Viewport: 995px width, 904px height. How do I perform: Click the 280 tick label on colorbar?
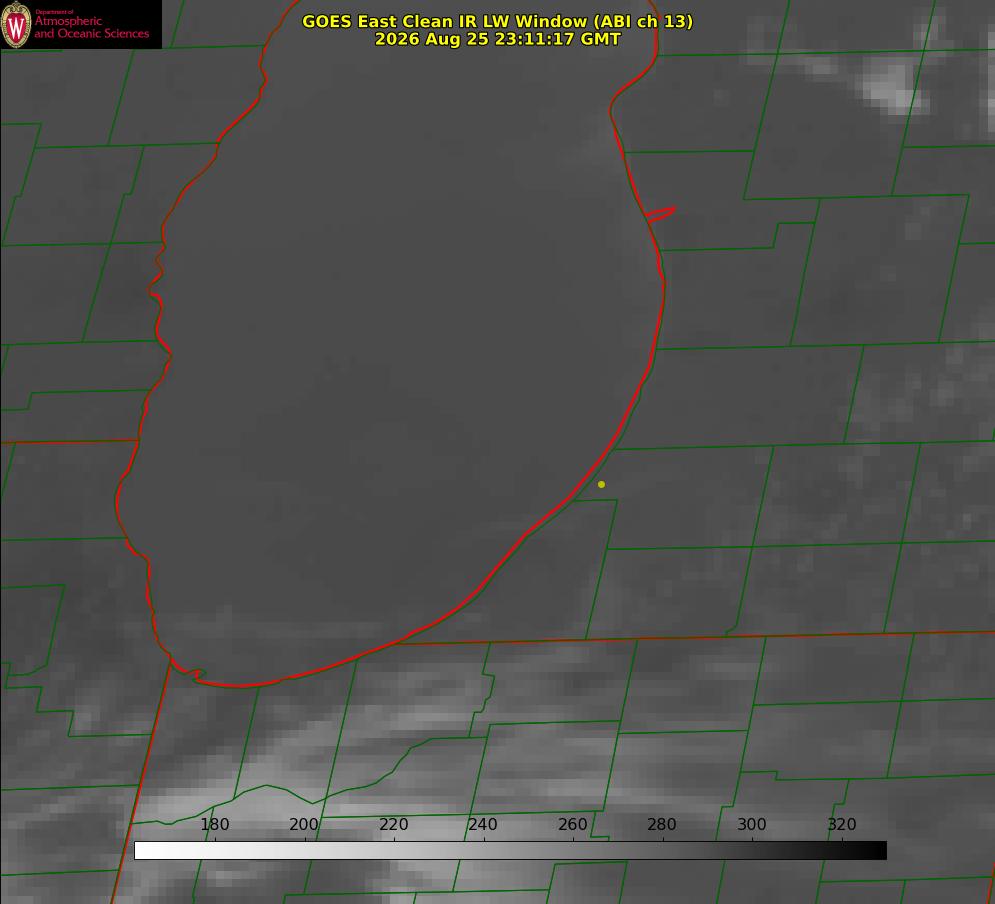[662, 824]
